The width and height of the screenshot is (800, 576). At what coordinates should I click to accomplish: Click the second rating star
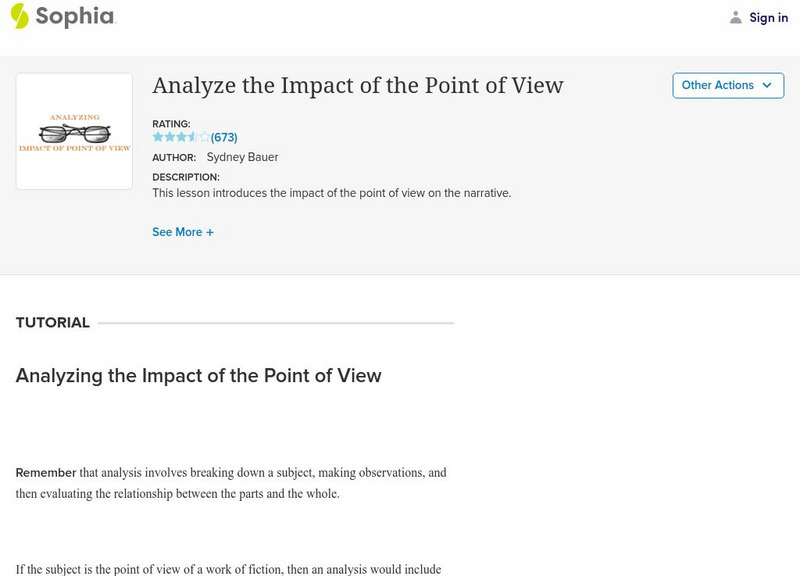(x=169, y=137)
